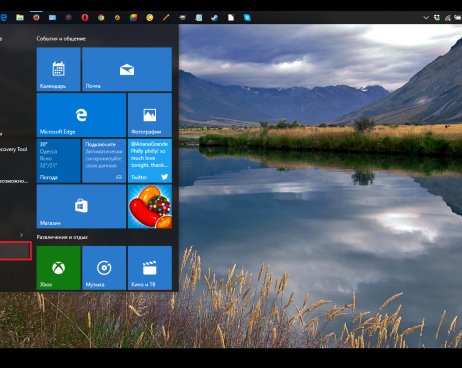Open Opera browser from the taskbar
The width and height of the screenshot is (462, 368).
point(85,17)
